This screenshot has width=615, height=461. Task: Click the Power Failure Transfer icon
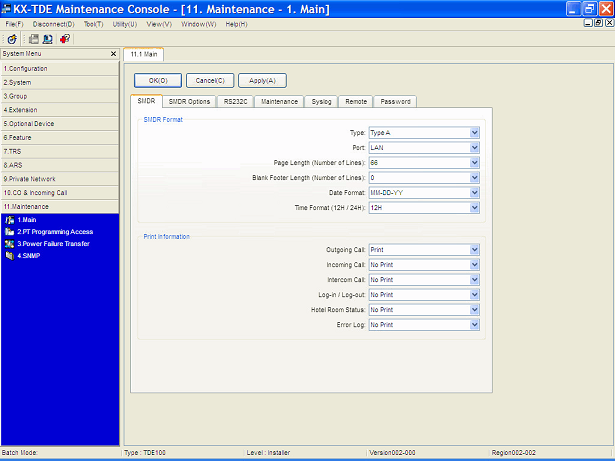tap(9, 244)
